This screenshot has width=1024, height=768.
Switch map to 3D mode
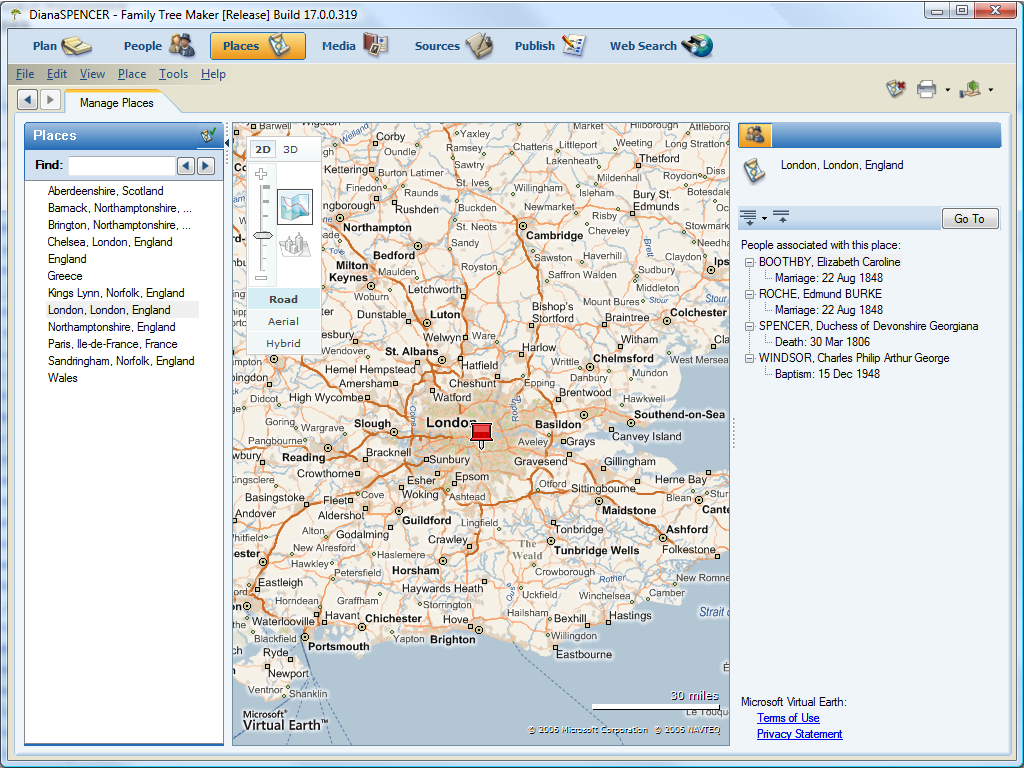pos(290,149)
